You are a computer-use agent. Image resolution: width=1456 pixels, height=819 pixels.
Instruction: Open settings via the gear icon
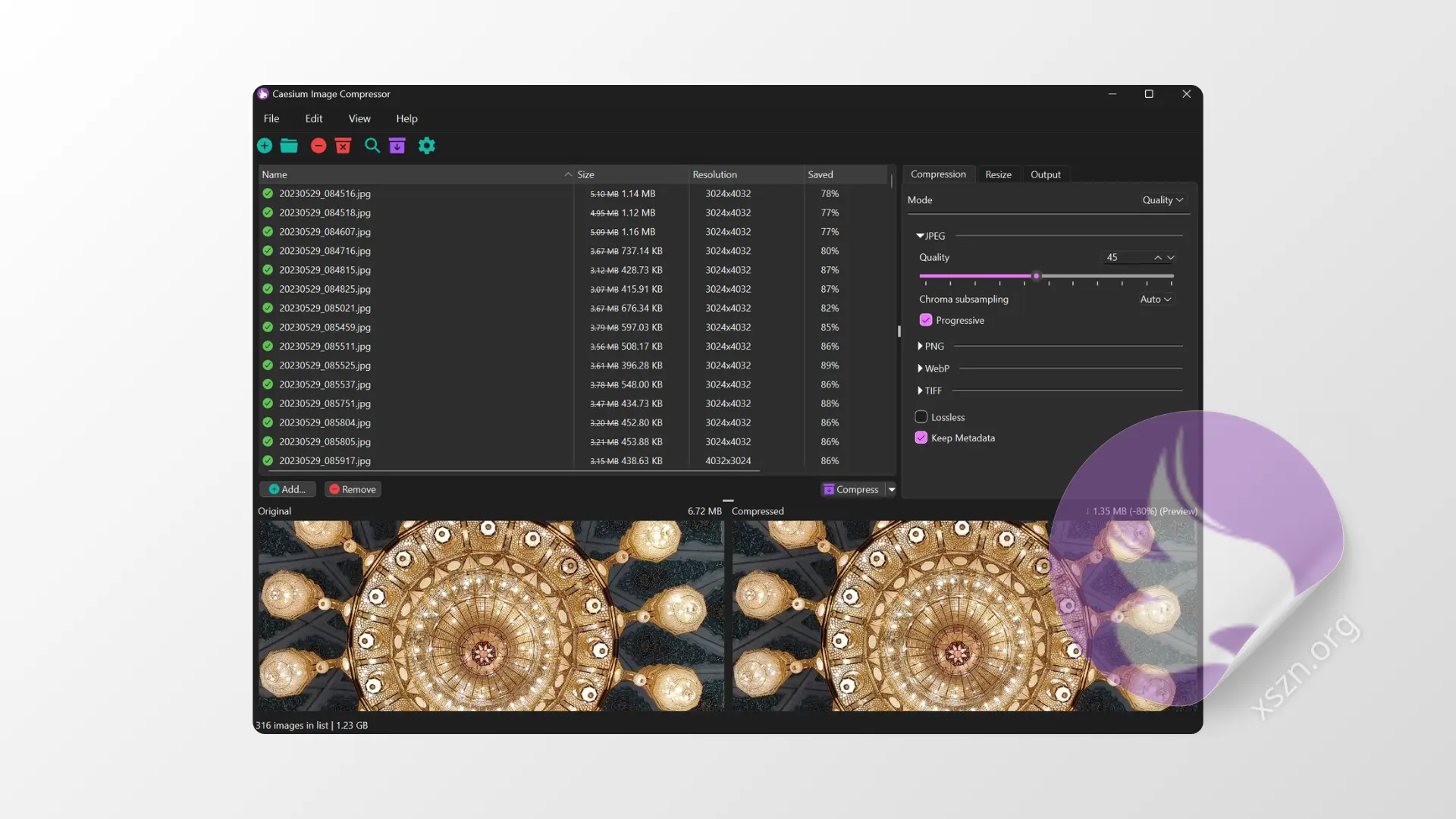coord(426,146)
